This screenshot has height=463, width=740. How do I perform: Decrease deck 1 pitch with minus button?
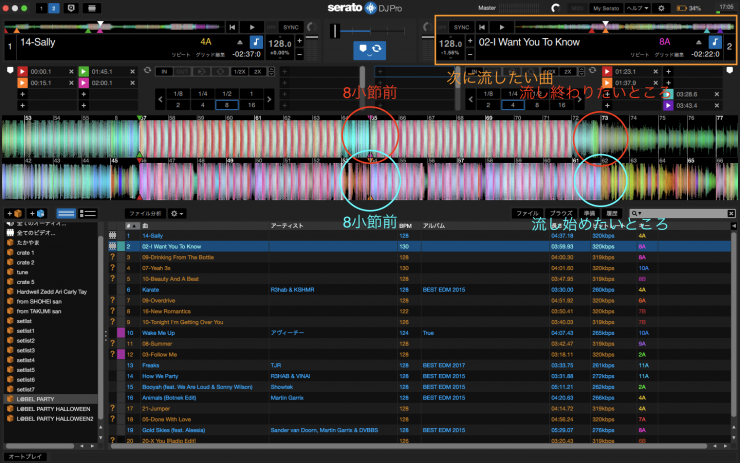click(x=300, y=54)
